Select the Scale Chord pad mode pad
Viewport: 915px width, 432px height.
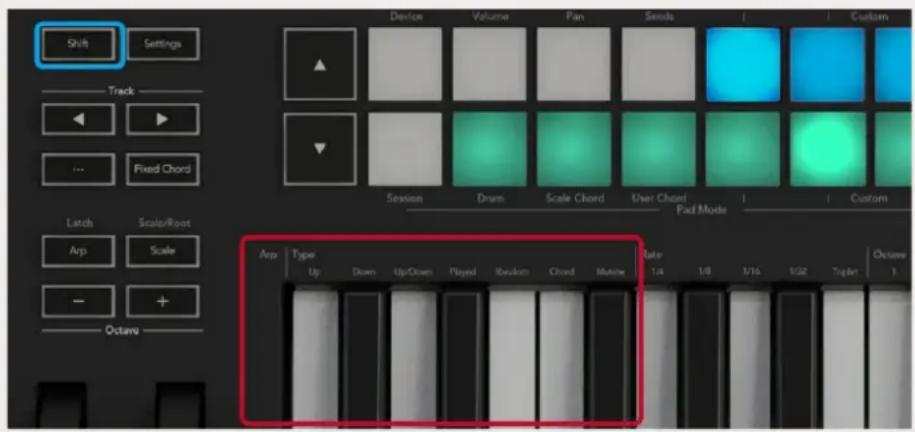[574, 149]
